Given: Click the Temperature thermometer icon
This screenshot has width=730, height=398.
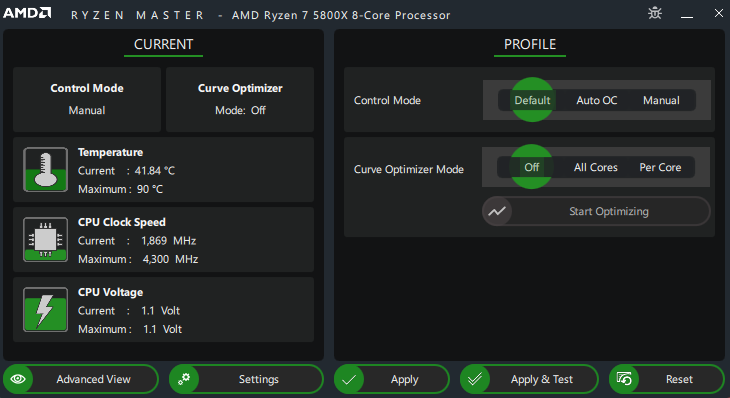Looking at the screenshot, I should pos(46,169).
